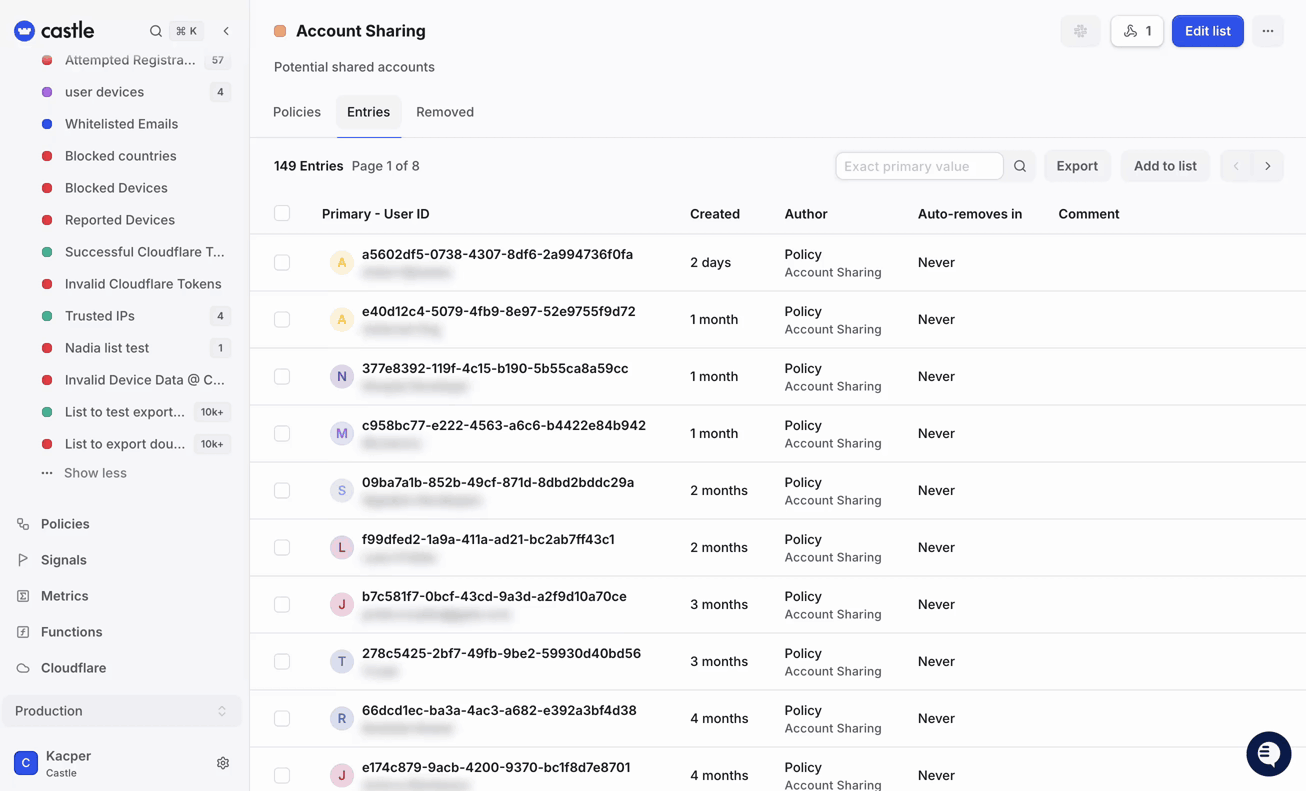Check the e40d12c4 entry checkbox

coord(282,319)
